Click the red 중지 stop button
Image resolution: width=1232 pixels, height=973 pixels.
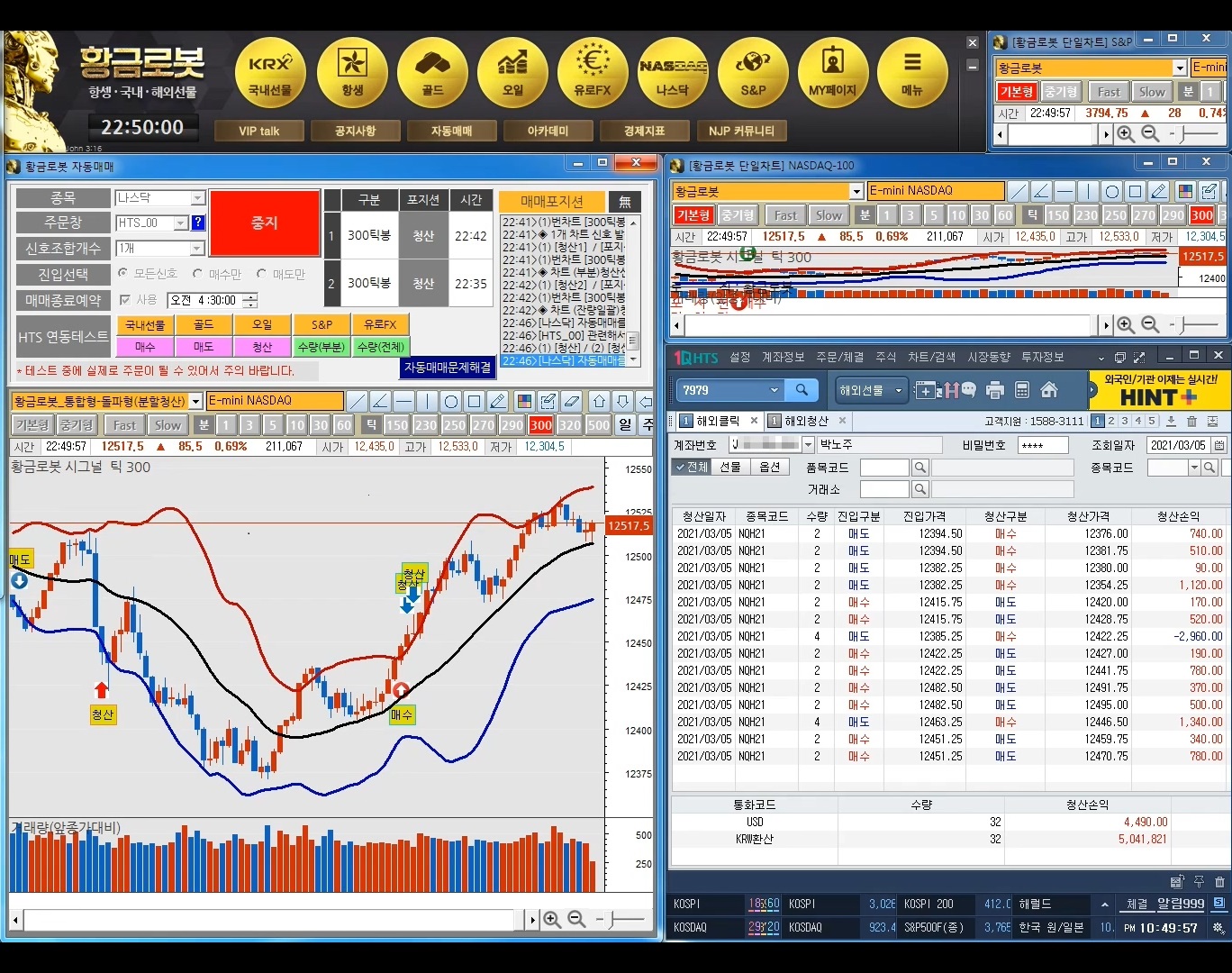point(265,223)
